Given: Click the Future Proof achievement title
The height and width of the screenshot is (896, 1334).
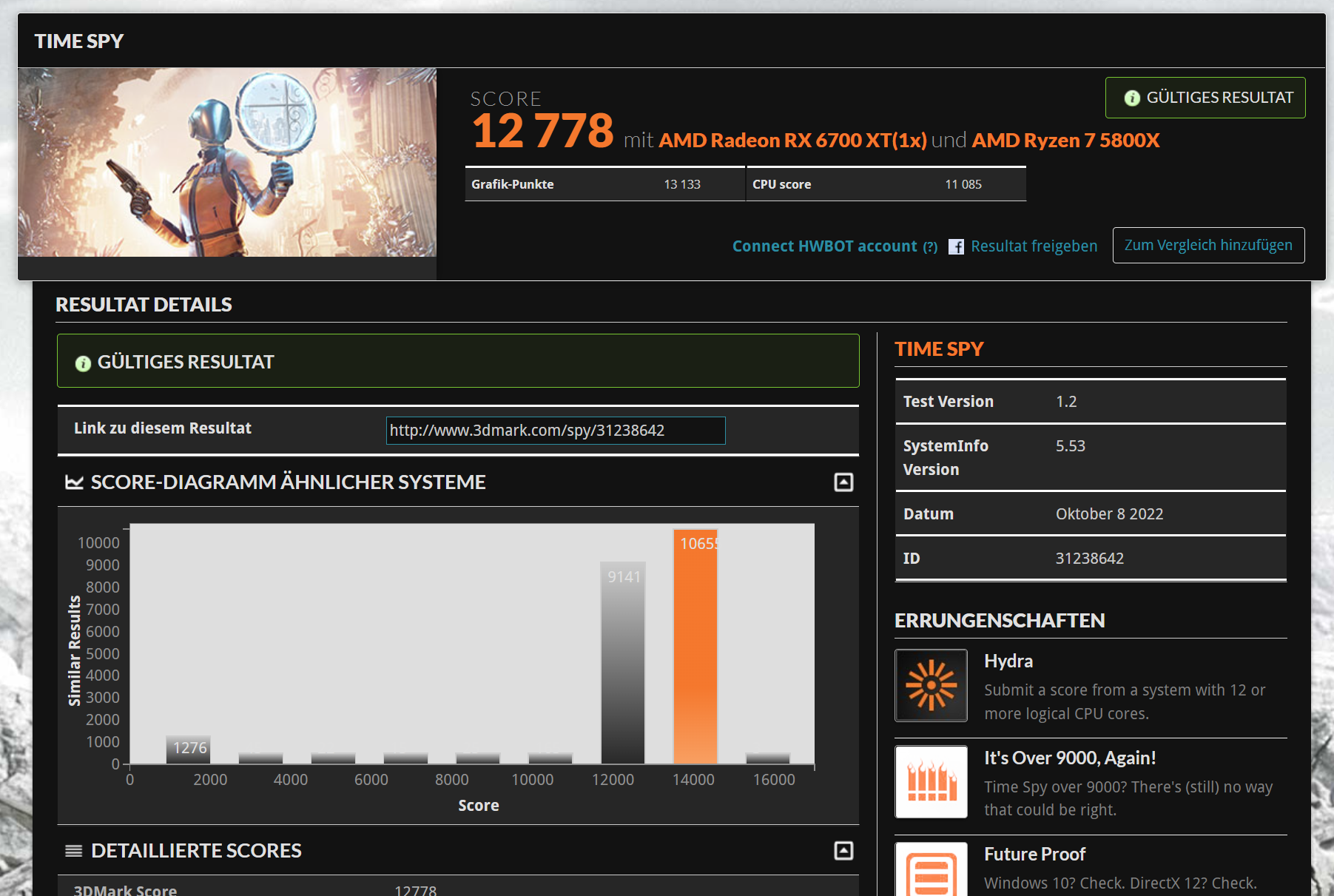Looking at the screenshot, I should [x=1034, y=855].
